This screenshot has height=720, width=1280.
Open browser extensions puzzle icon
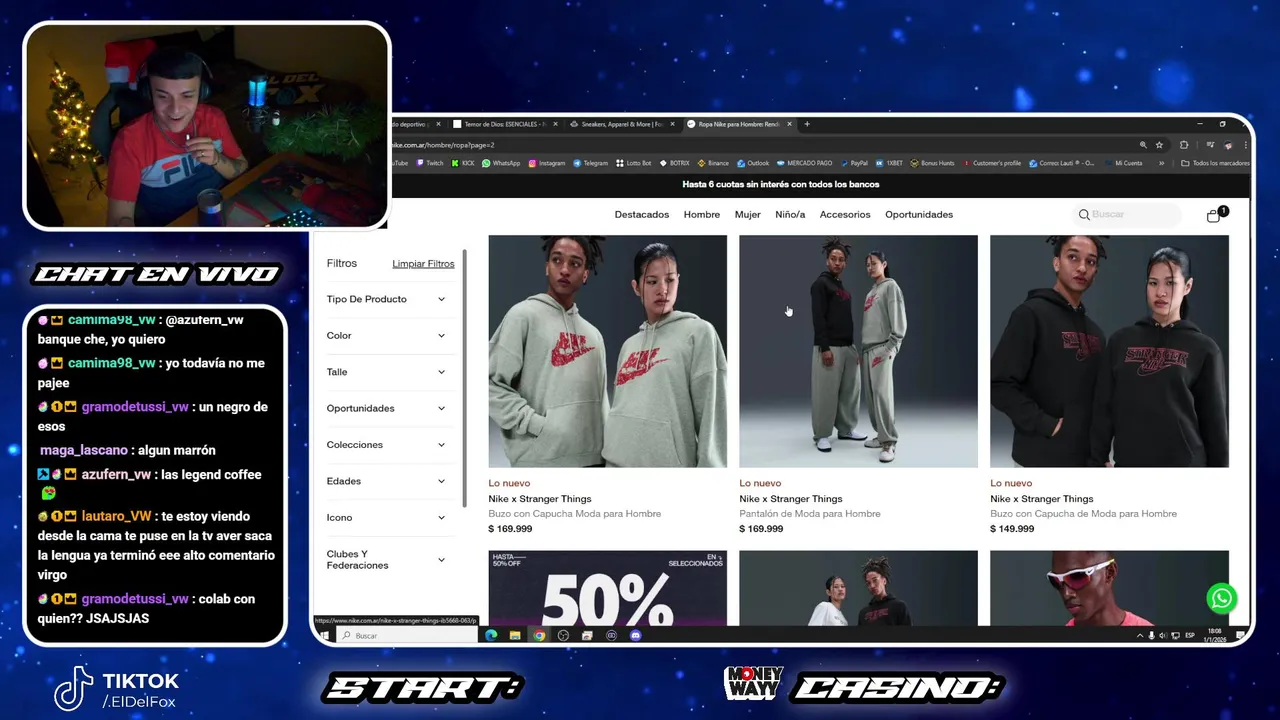tap(1184, 145)
